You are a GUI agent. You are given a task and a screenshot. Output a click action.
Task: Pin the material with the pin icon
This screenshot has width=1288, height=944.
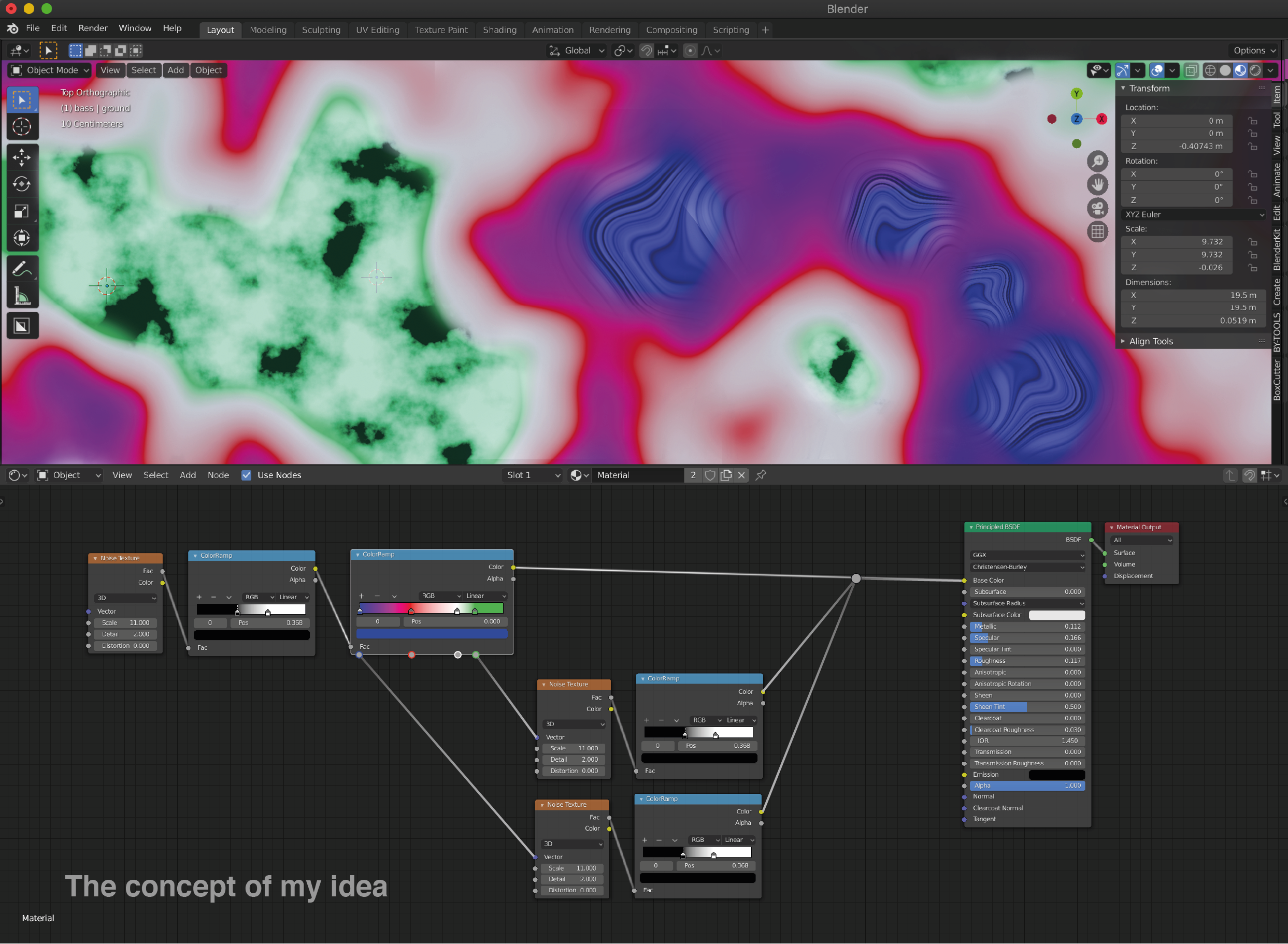pos(761,475)
